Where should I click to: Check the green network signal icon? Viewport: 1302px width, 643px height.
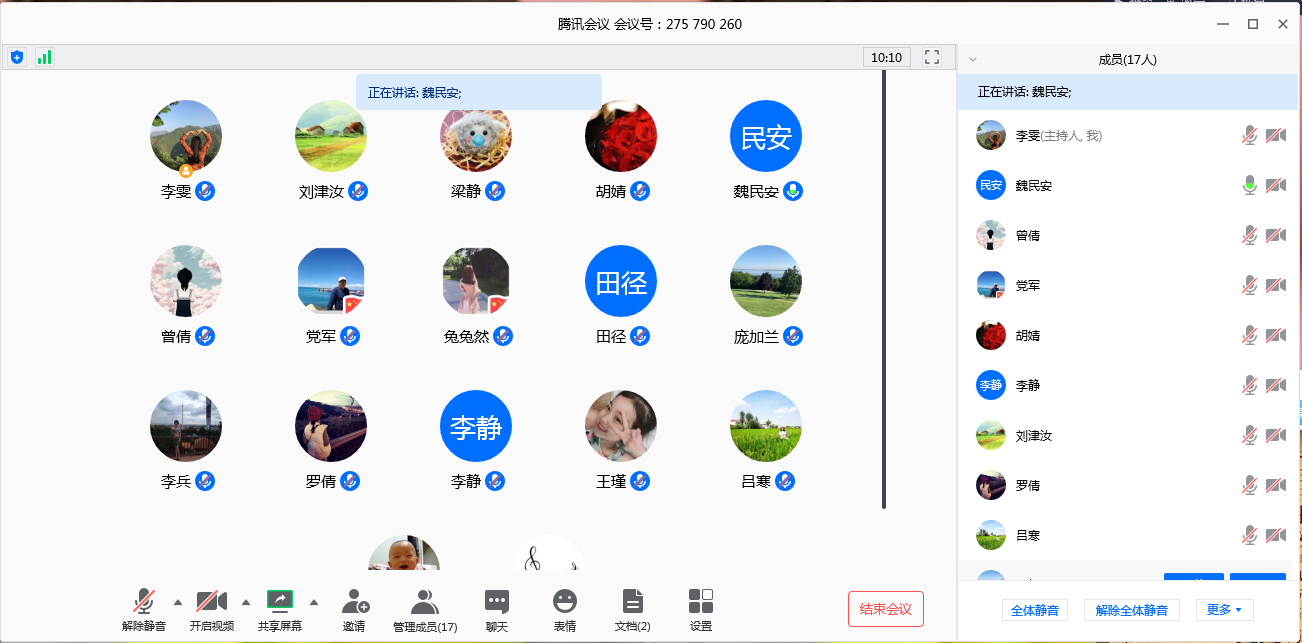tap(44, 57)
